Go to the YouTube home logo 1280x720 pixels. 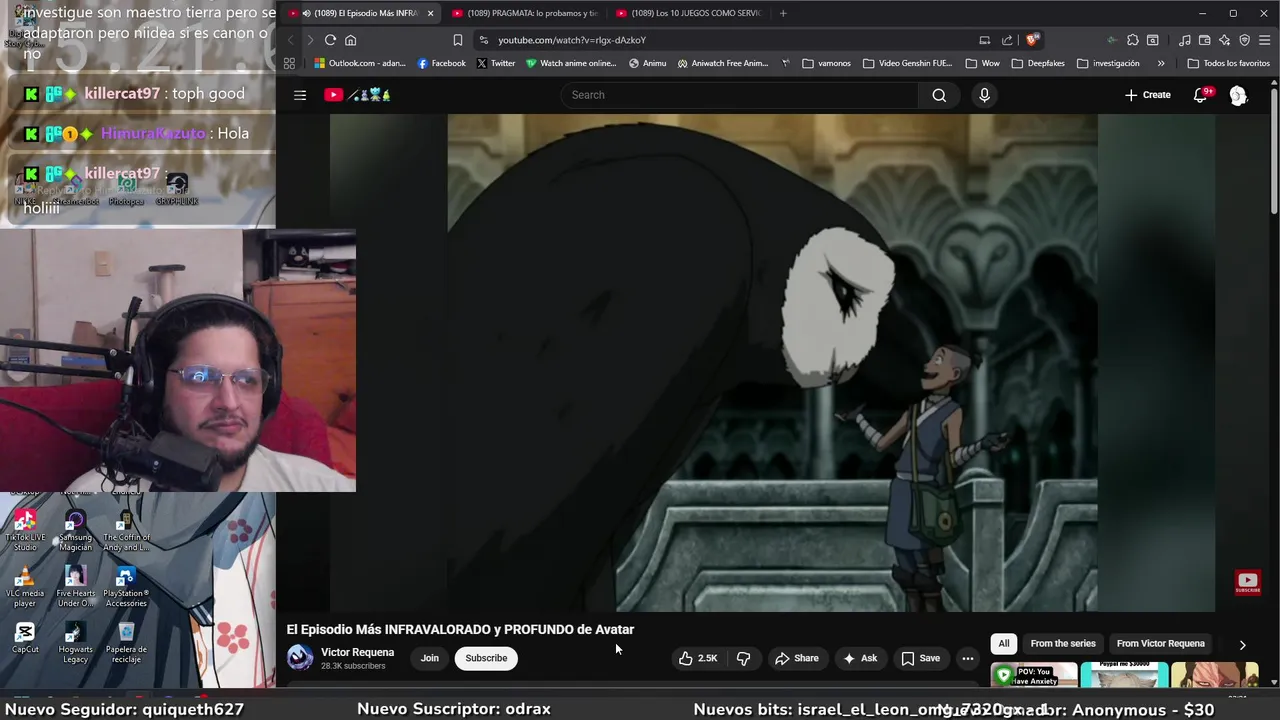(357, 95)
